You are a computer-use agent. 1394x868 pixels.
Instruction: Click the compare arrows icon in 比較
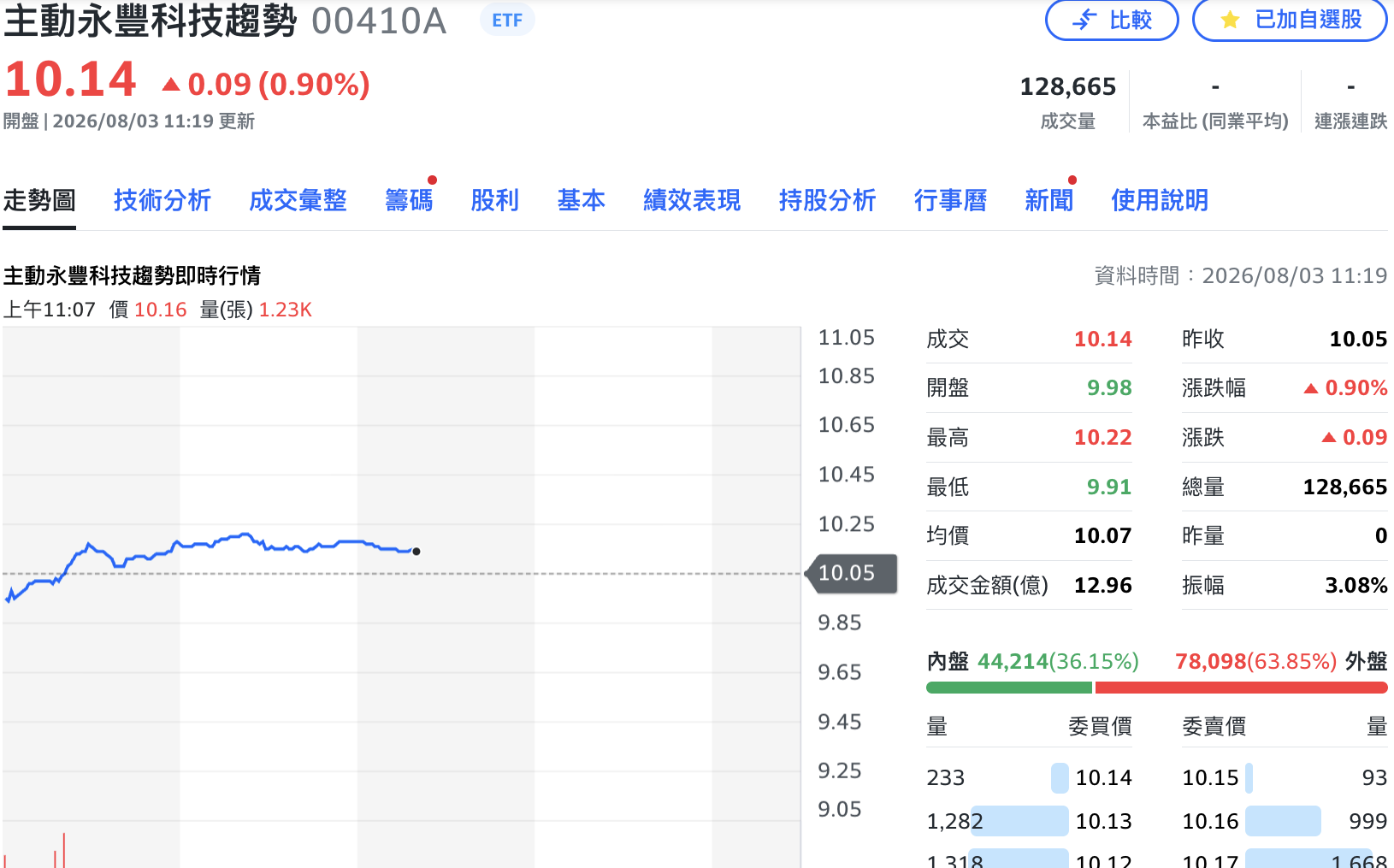(x=1084, y=20)
